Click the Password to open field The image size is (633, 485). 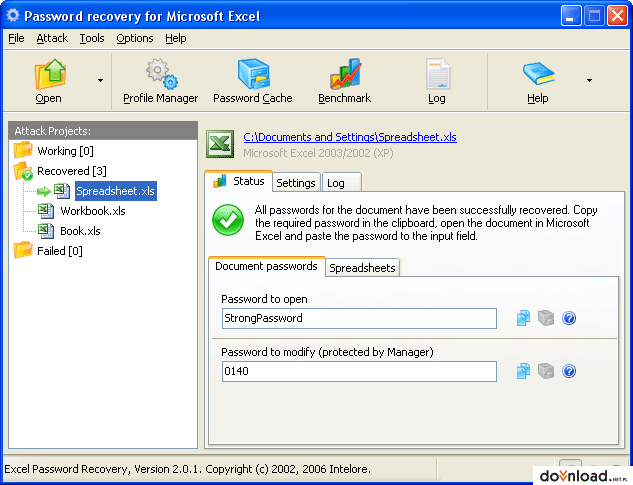click(359, 319)
